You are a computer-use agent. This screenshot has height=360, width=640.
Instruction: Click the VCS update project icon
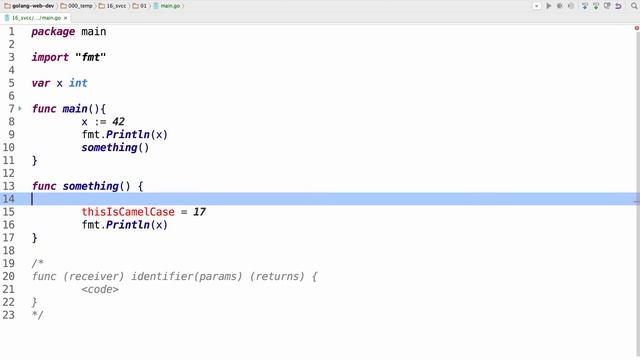point(585,6)
